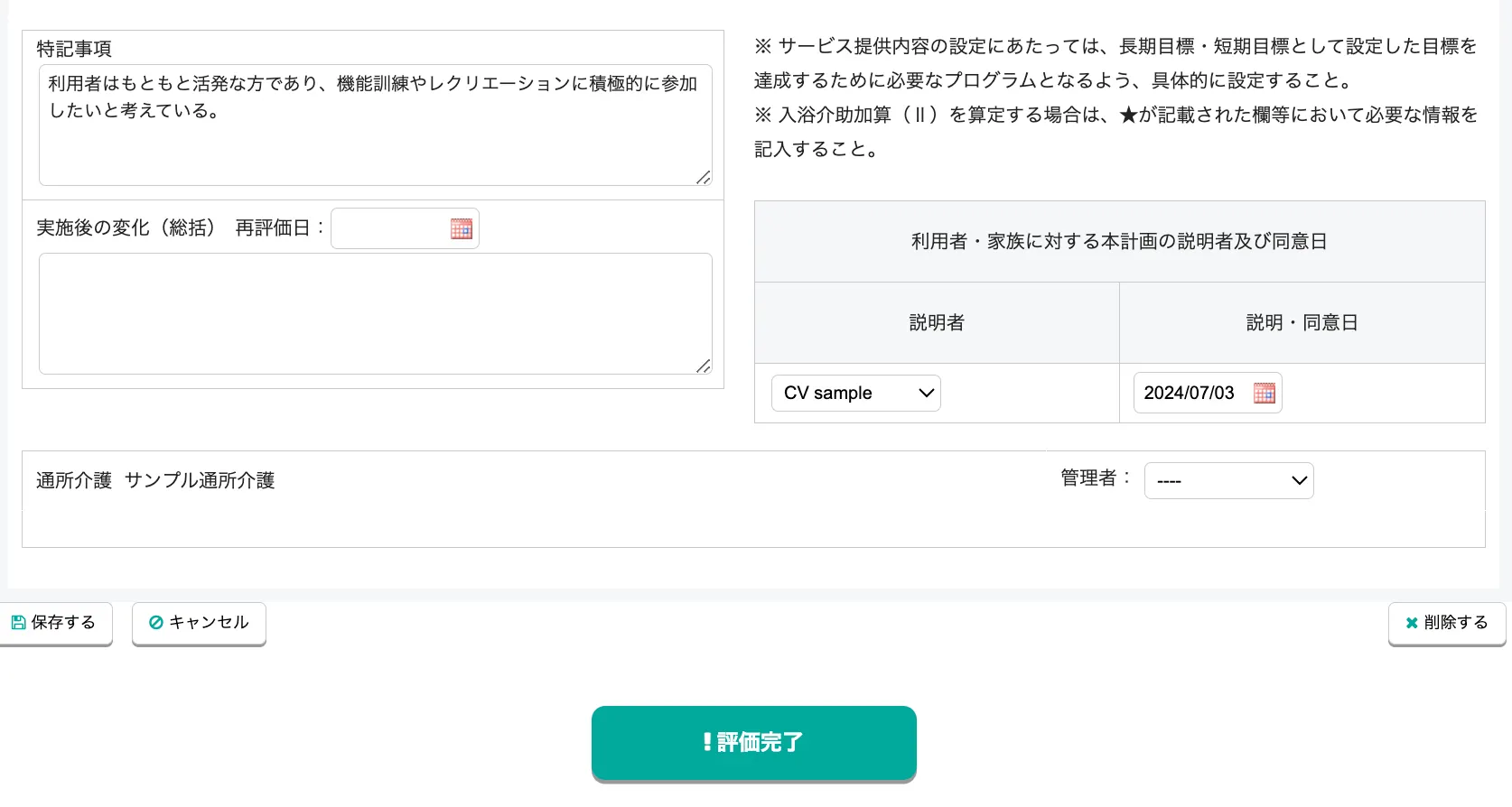This screenshot has height=807, width=1512.
Task: Click the 管理者： label
Action: pos(1097,478)
